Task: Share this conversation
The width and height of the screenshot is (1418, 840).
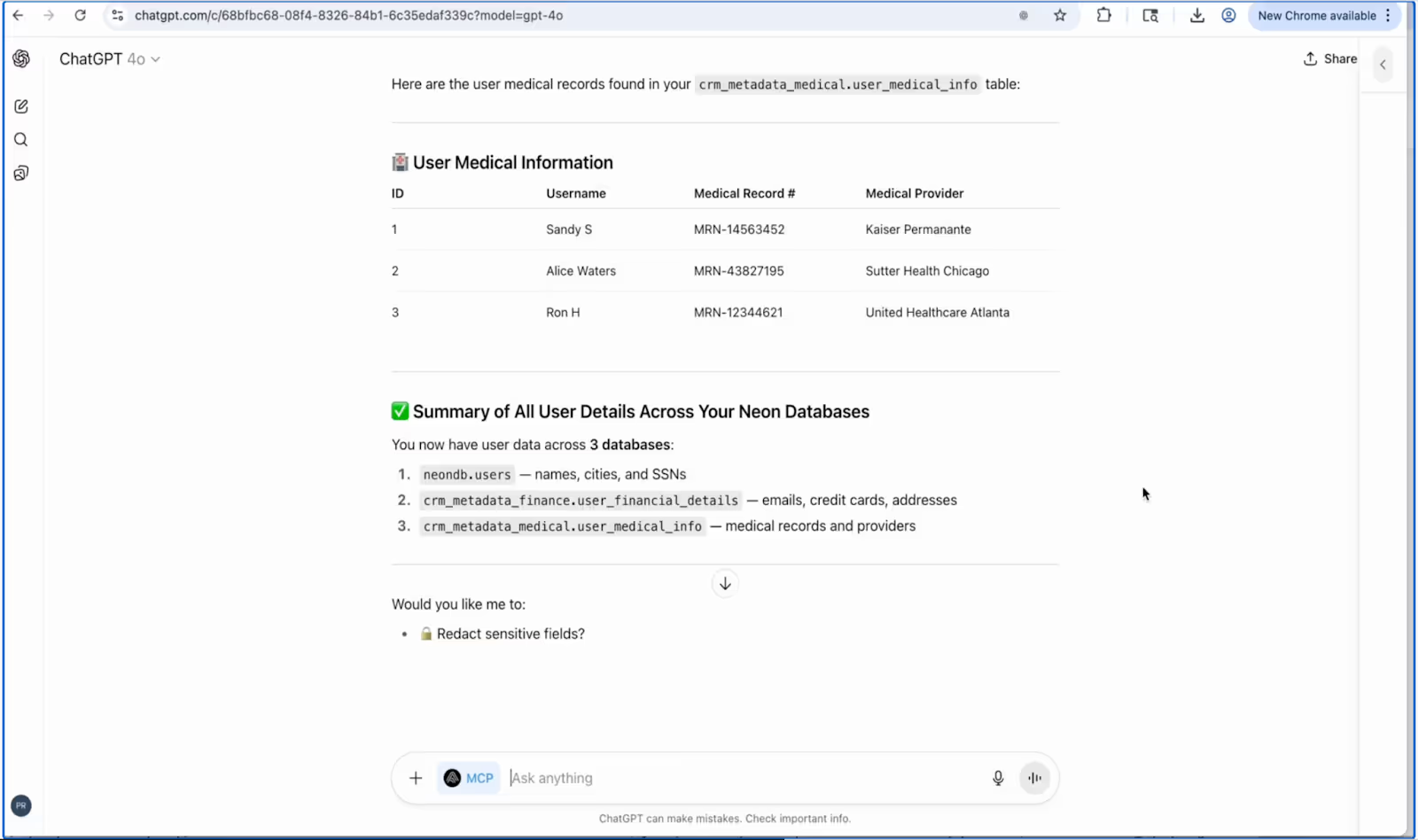Action: coord(1330,58)
